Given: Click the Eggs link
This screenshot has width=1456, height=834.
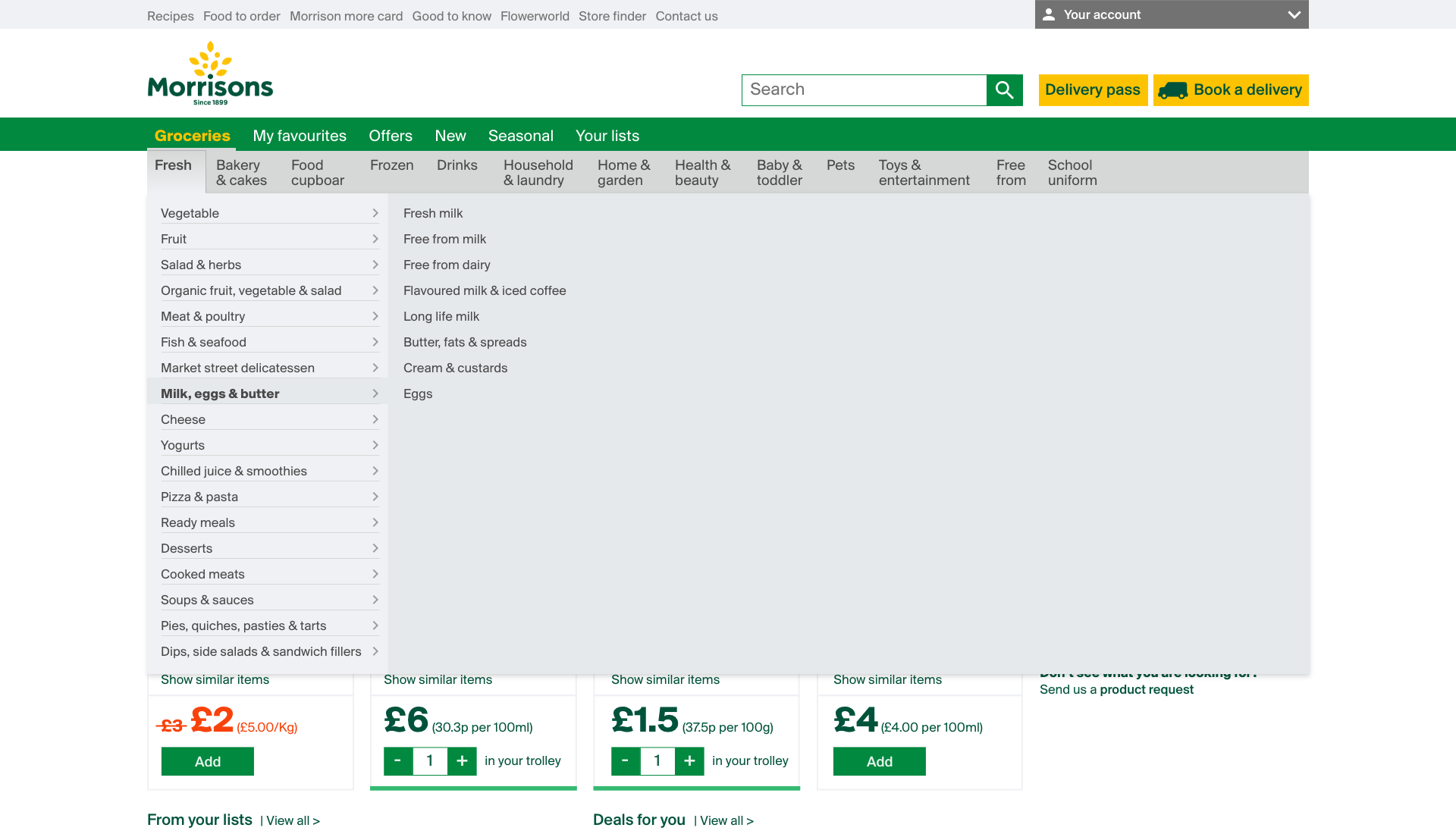Looking at the screenshot, I should point(418,393).
